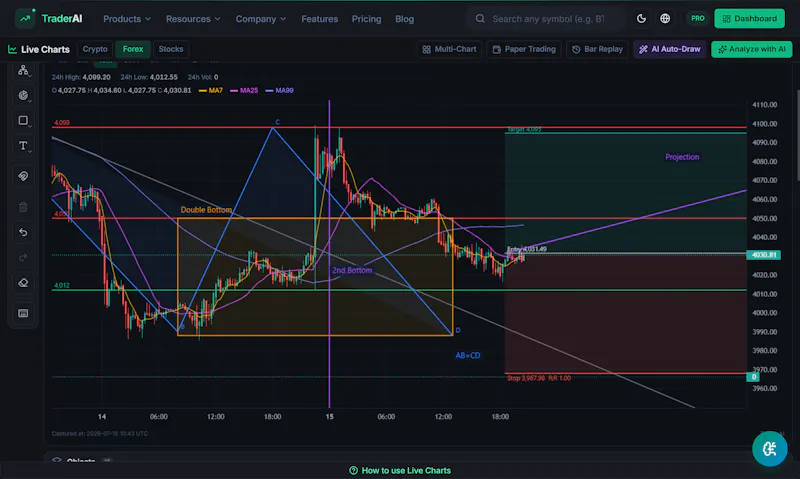This screenshot has width=800, height=479.
Task: Open Paper Trading
Action: 524,49
